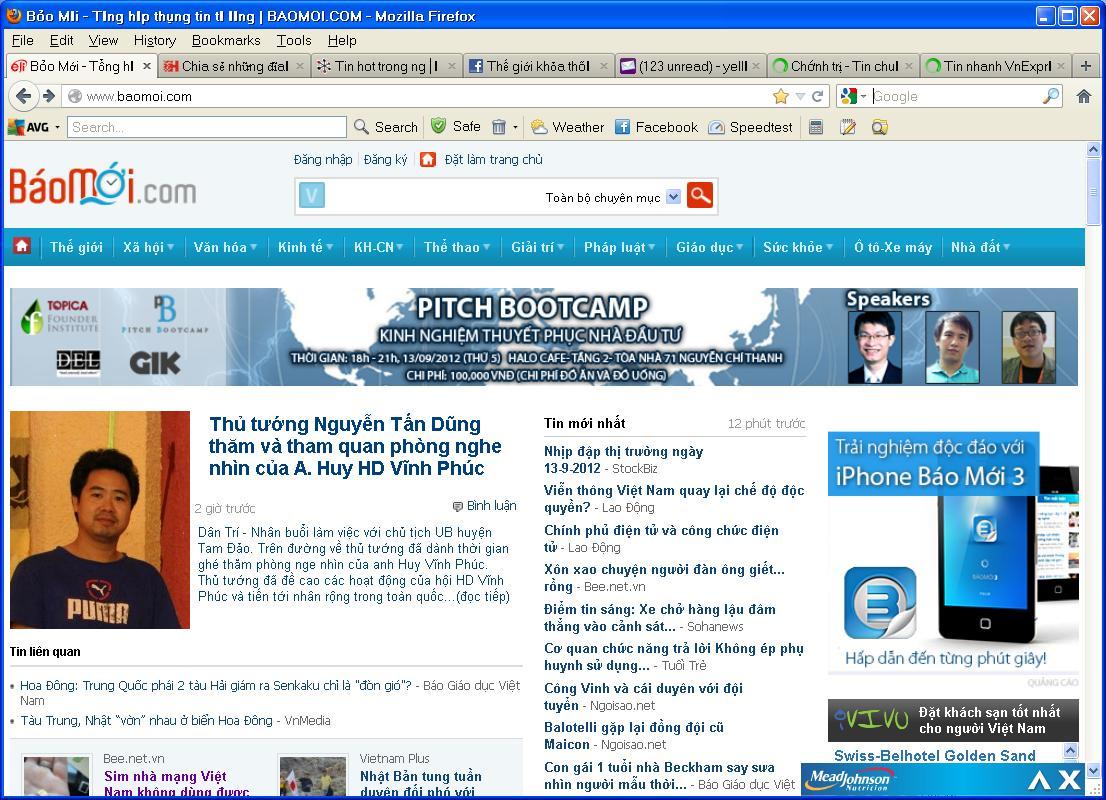
Task: Open the Google search engine selector dropdown
Action: [863, 96]
